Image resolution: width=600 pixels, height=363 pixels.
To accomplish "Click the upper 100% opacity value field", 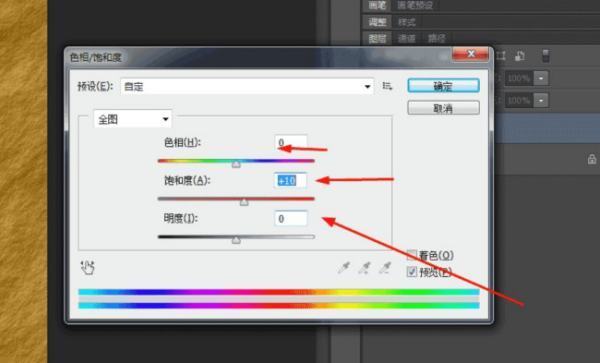I will click(x=519, y=78).
